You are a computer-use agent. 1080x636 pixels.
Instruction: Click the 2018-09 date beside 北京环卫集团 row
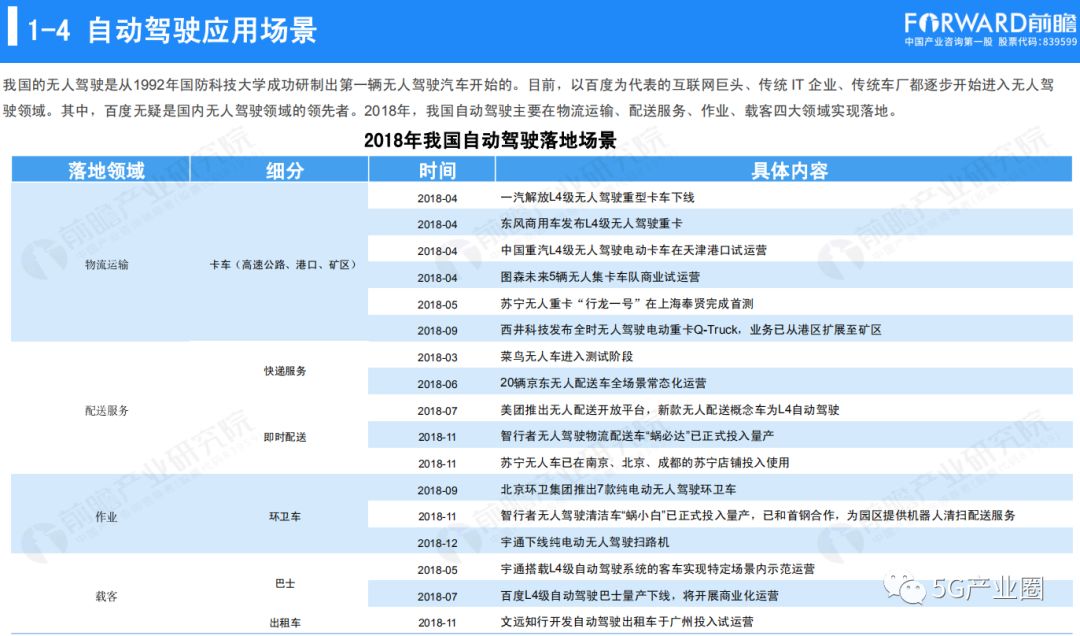click(x=437, y=491)
